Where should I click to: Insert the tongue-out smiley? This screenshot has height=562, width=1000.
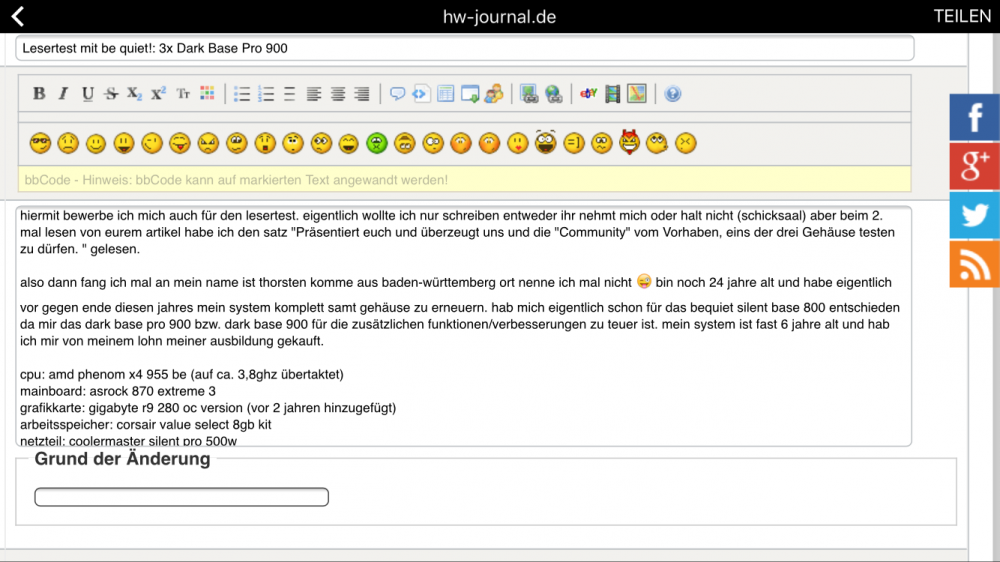[180, 143]
